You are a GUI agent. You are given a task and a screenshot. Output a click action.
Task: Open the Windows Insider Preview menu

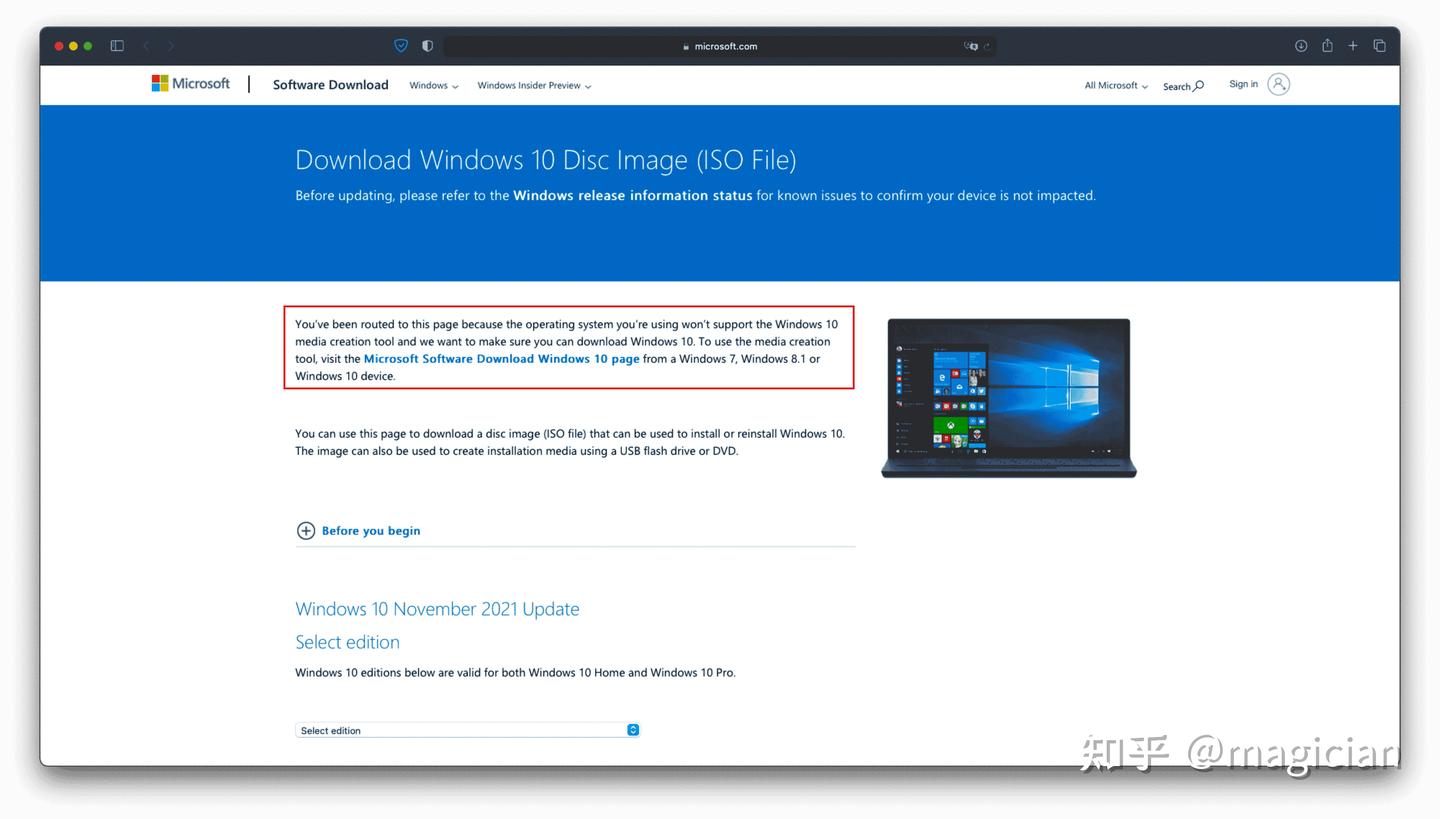[534, 86]
